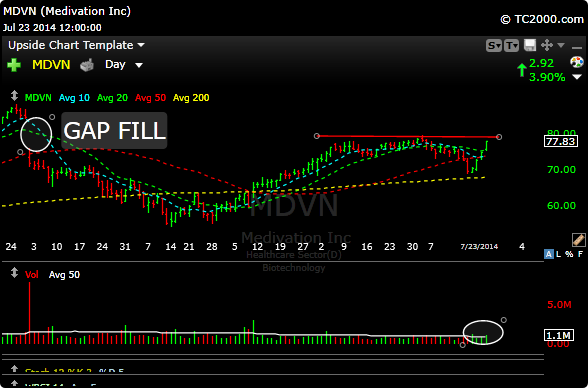
Task: Click the 70.00 price axis label
Action: point(561,169)
